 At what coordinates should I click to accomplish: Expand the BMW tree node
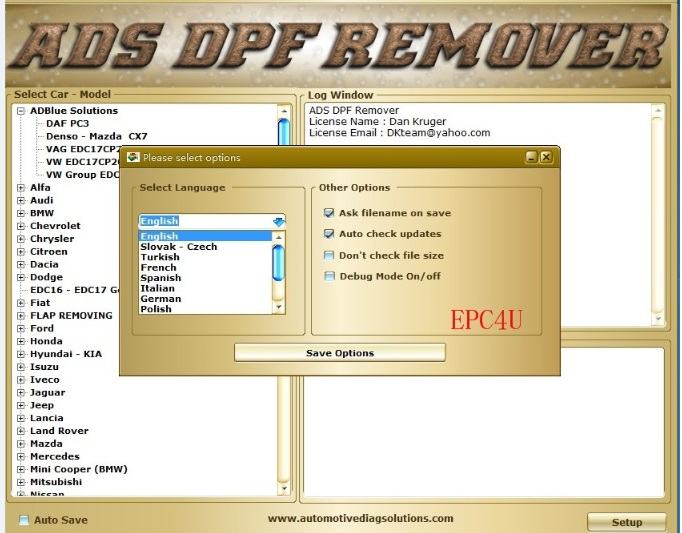pyautogui.click(x=20, y=213)
